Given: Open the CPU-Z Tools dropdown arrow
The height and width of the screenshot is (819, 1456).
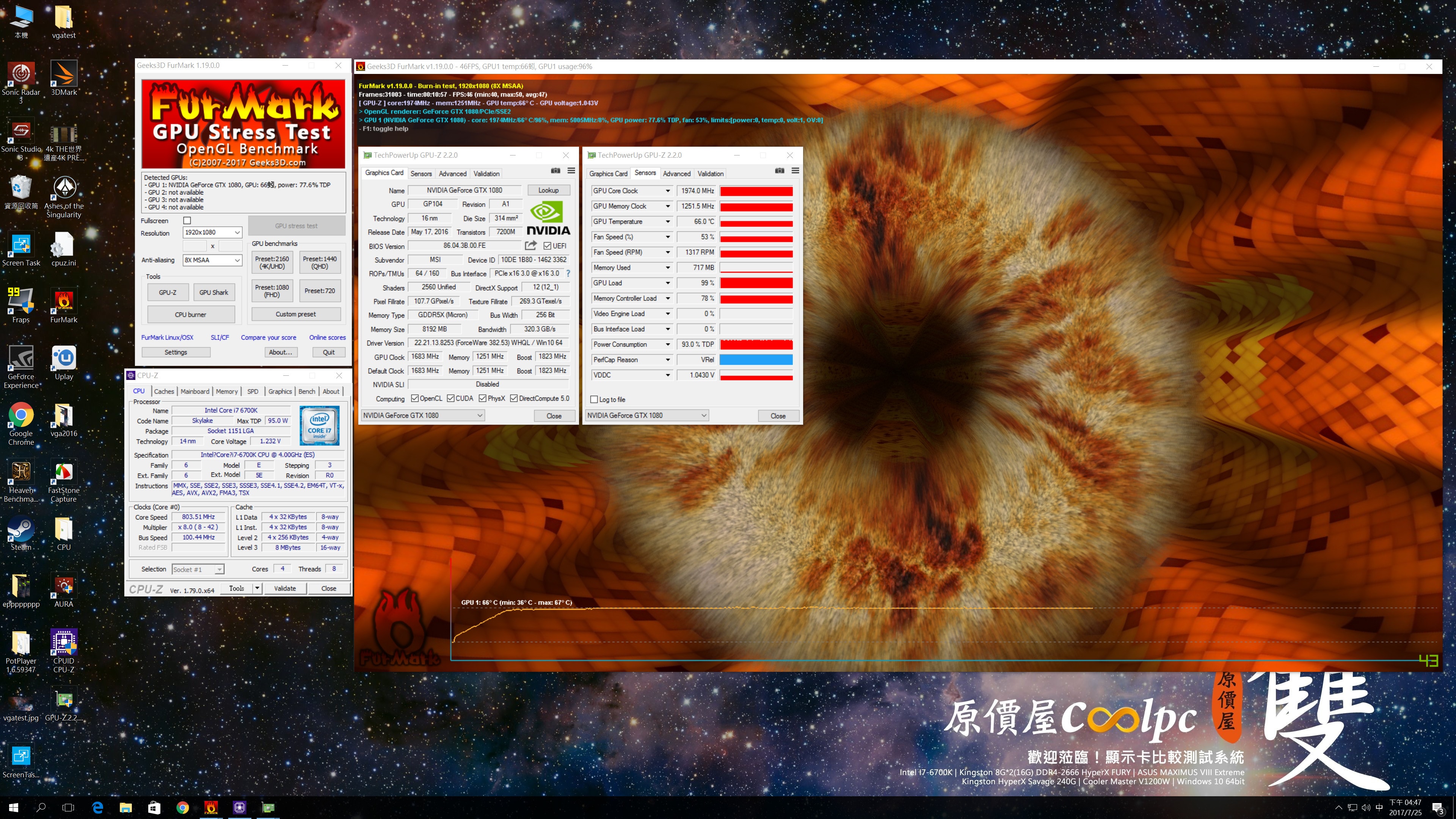Looking at the screenshot, I should pyautogui.click(x=257, y=588).
